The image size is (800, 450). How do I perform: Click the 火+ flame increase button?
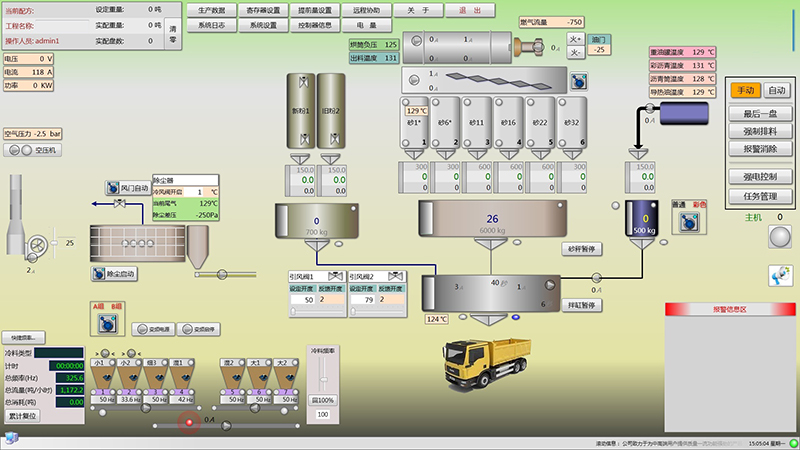tap(575, 37)
